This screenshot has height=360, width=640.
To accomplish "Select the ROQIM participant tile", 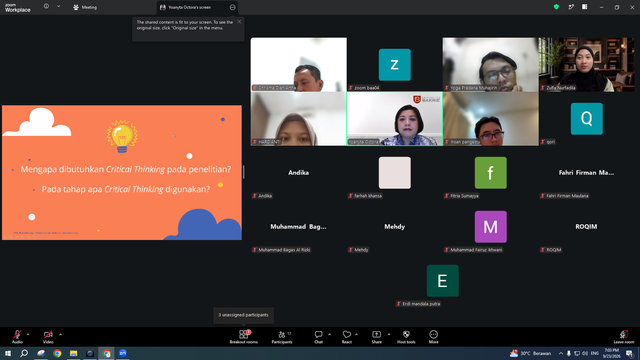I will point(587,227).
